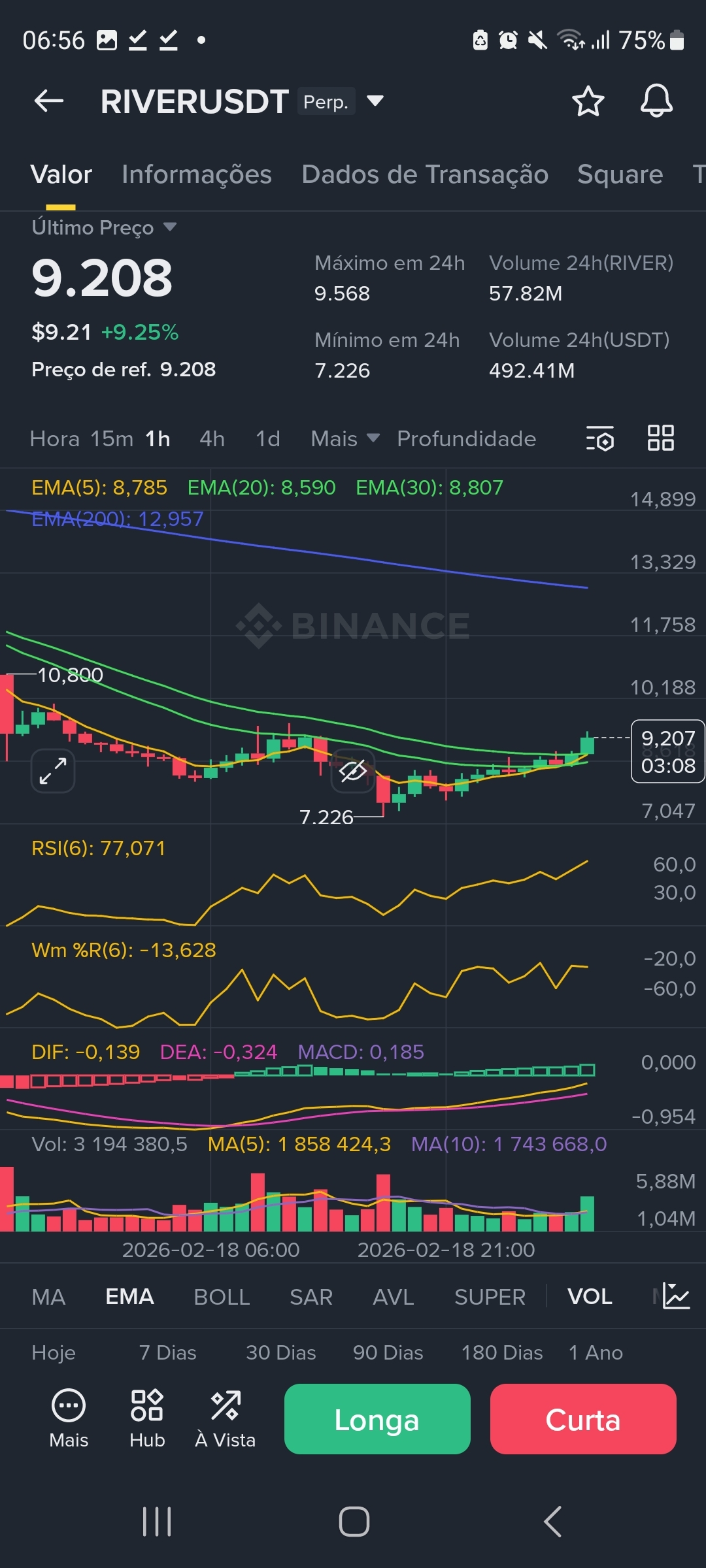Tap Preço de ref. 9.208
This screenshot has width=706, height=1568.
(124, 369)
